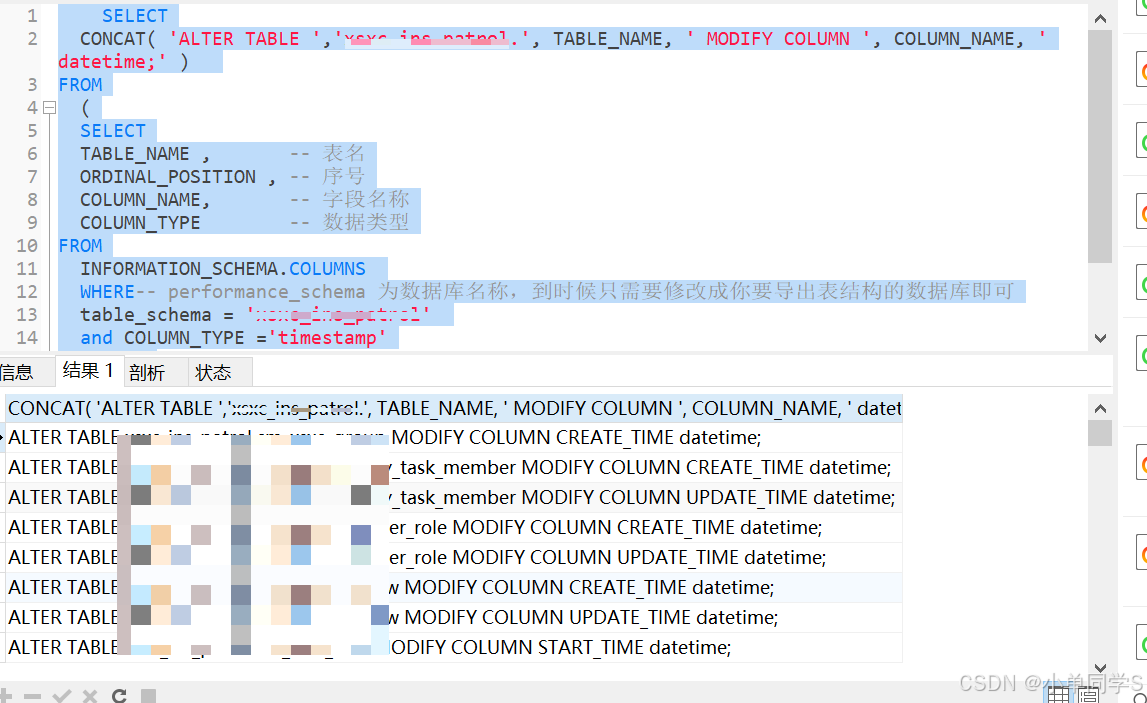
Task: Discard changes with the X icon
Action: coord(89,695)
